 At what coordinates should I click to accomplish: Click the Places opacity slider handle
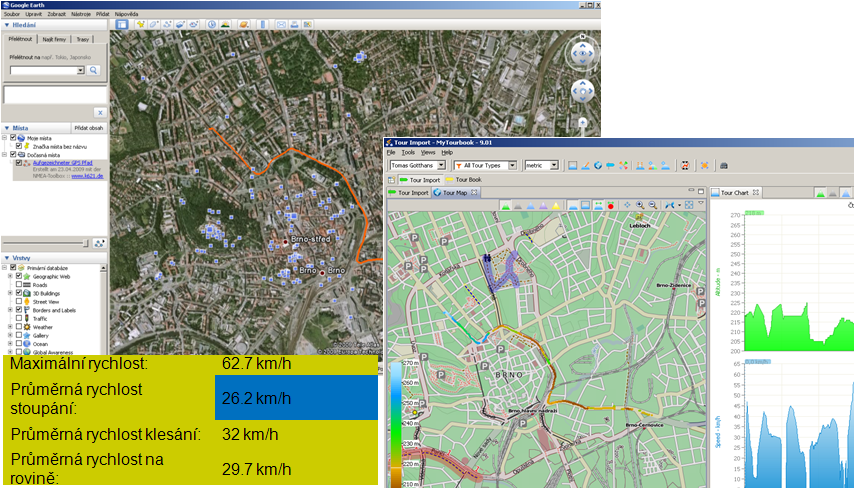click(x=86, y=243)
